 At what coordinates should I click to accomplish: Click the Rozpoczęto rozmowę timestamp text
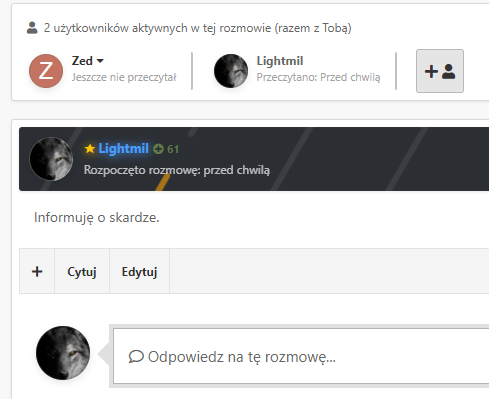click(x=177, y=170)
